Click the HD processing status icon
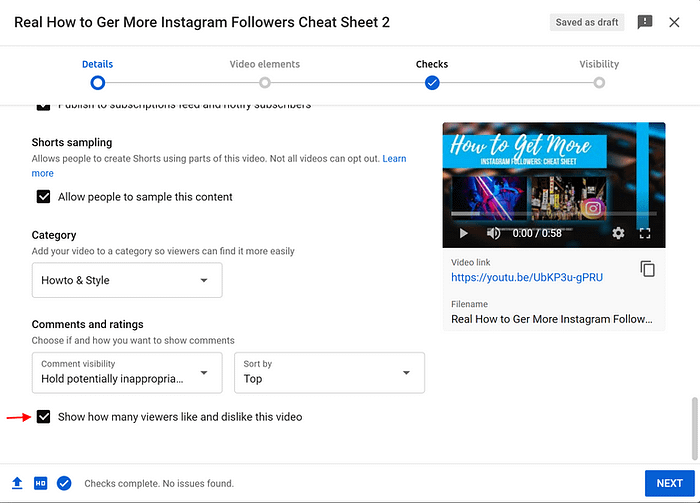The image size is (700, 503). pyautogui.click(x=41, y=483)
